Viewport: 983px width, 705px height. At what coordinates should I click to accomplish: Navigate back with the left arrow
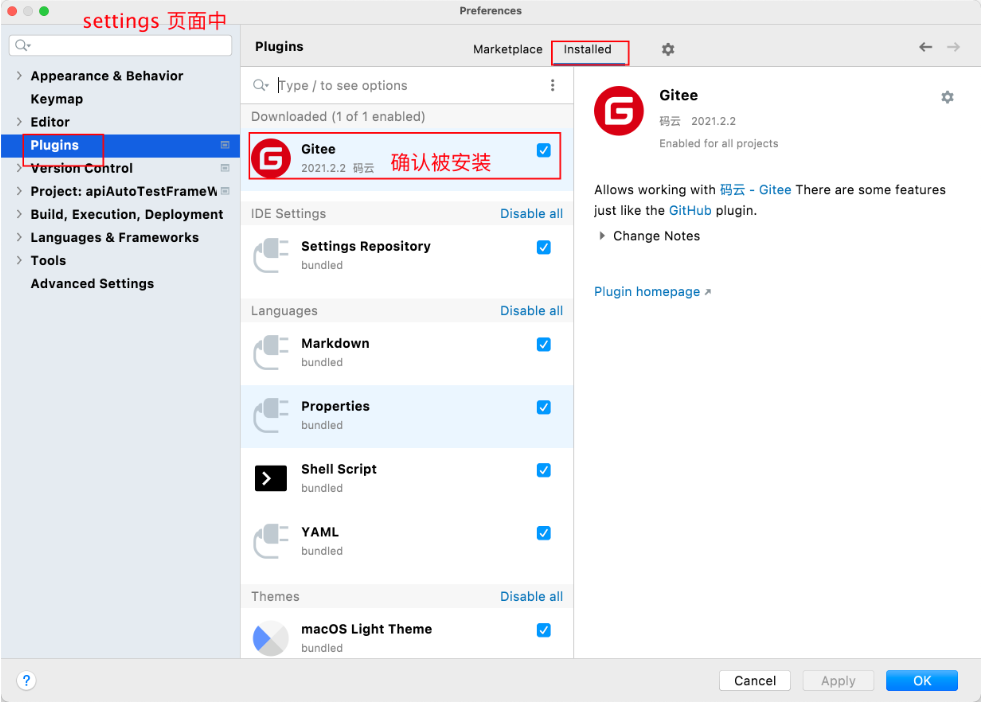925,47
